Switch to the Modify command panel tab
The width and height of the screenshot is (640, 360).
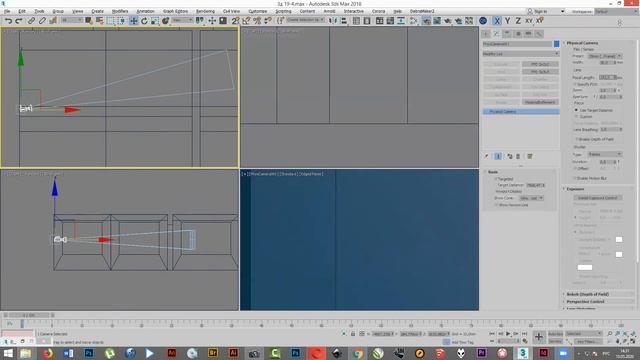pos(496,34)
